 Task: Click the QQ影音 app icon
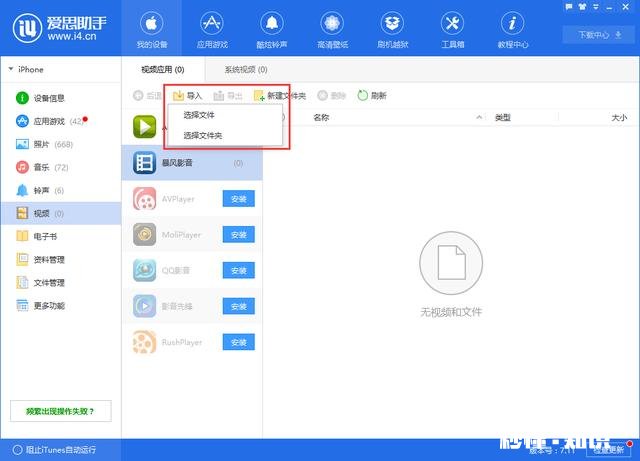click(x=144, y=270)
